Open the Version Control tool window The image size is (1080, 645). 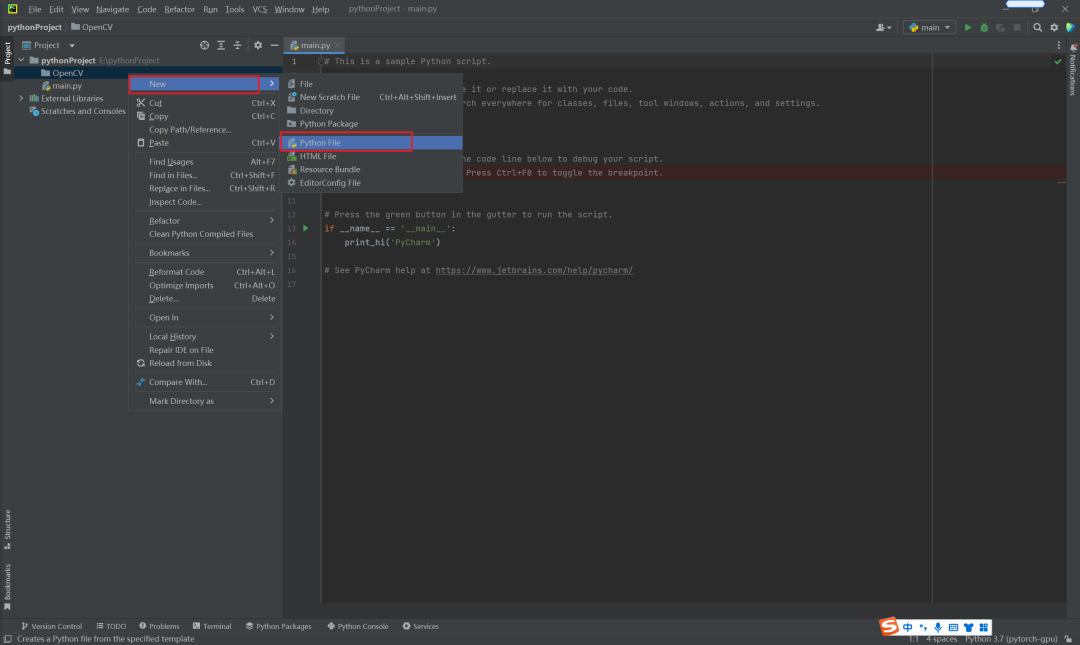click(x=52, y=626)
